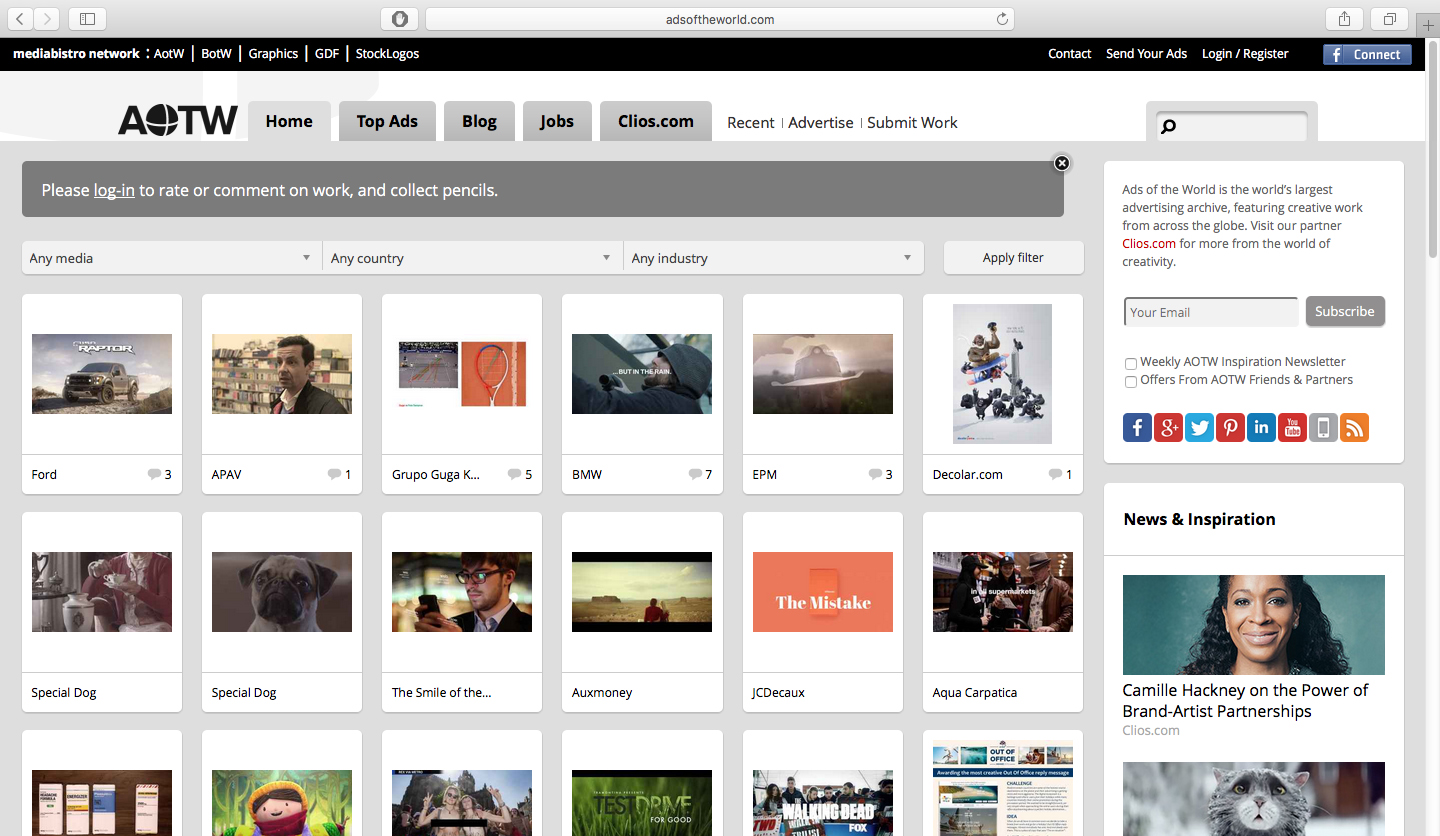Screen dimensions: 1440x836
Task: Click the Facebook social icon
Action: [x=1137, y=427]
